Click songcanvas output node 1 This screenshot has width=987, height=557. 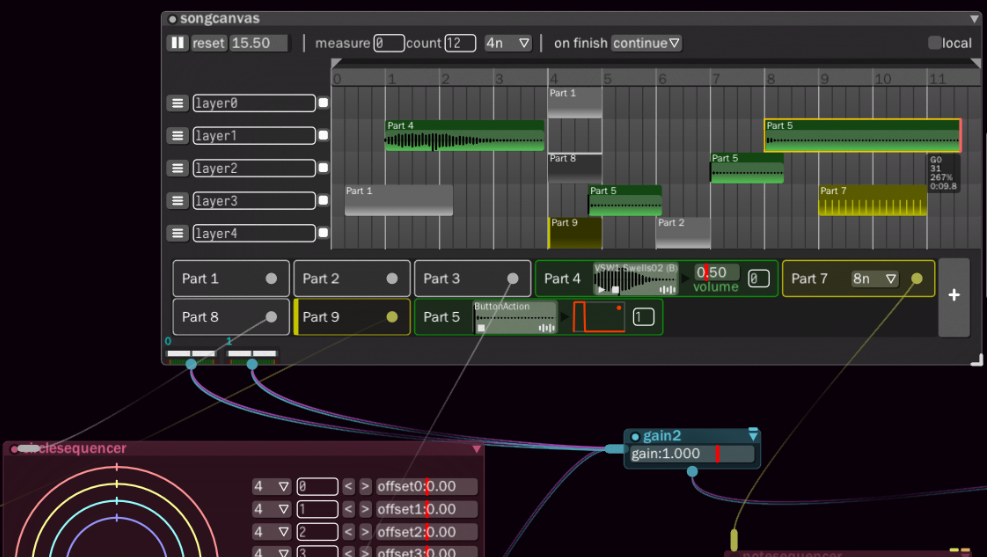coord(252,364)
